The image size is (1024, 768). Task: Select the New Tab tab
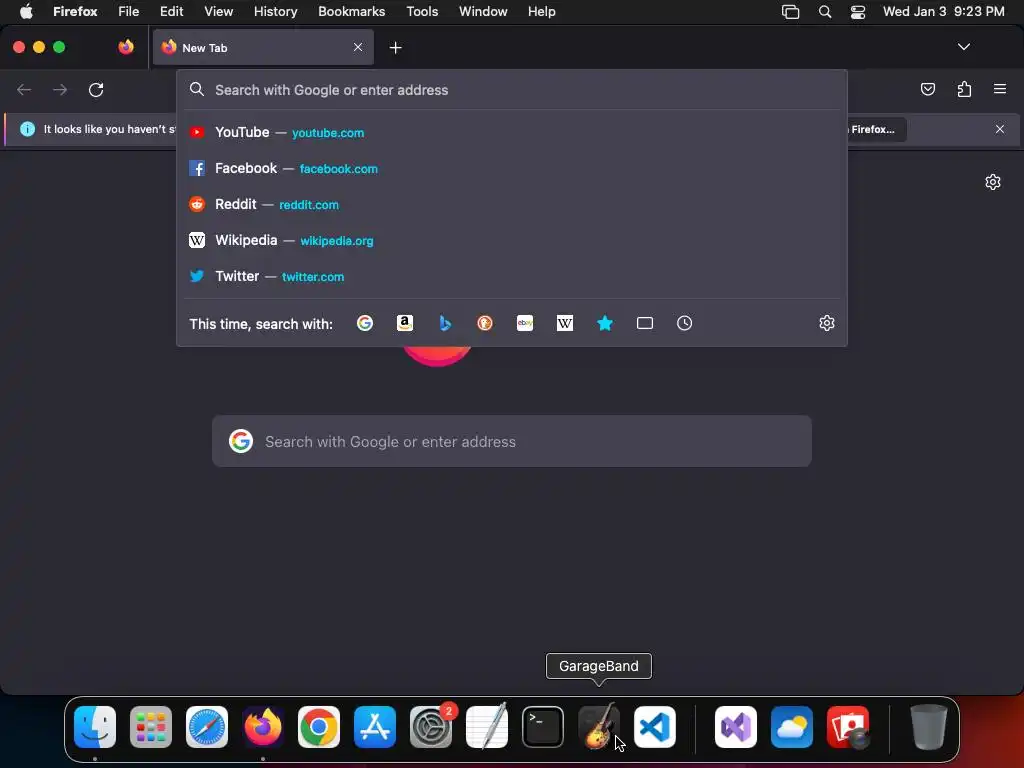coord(263,47)
